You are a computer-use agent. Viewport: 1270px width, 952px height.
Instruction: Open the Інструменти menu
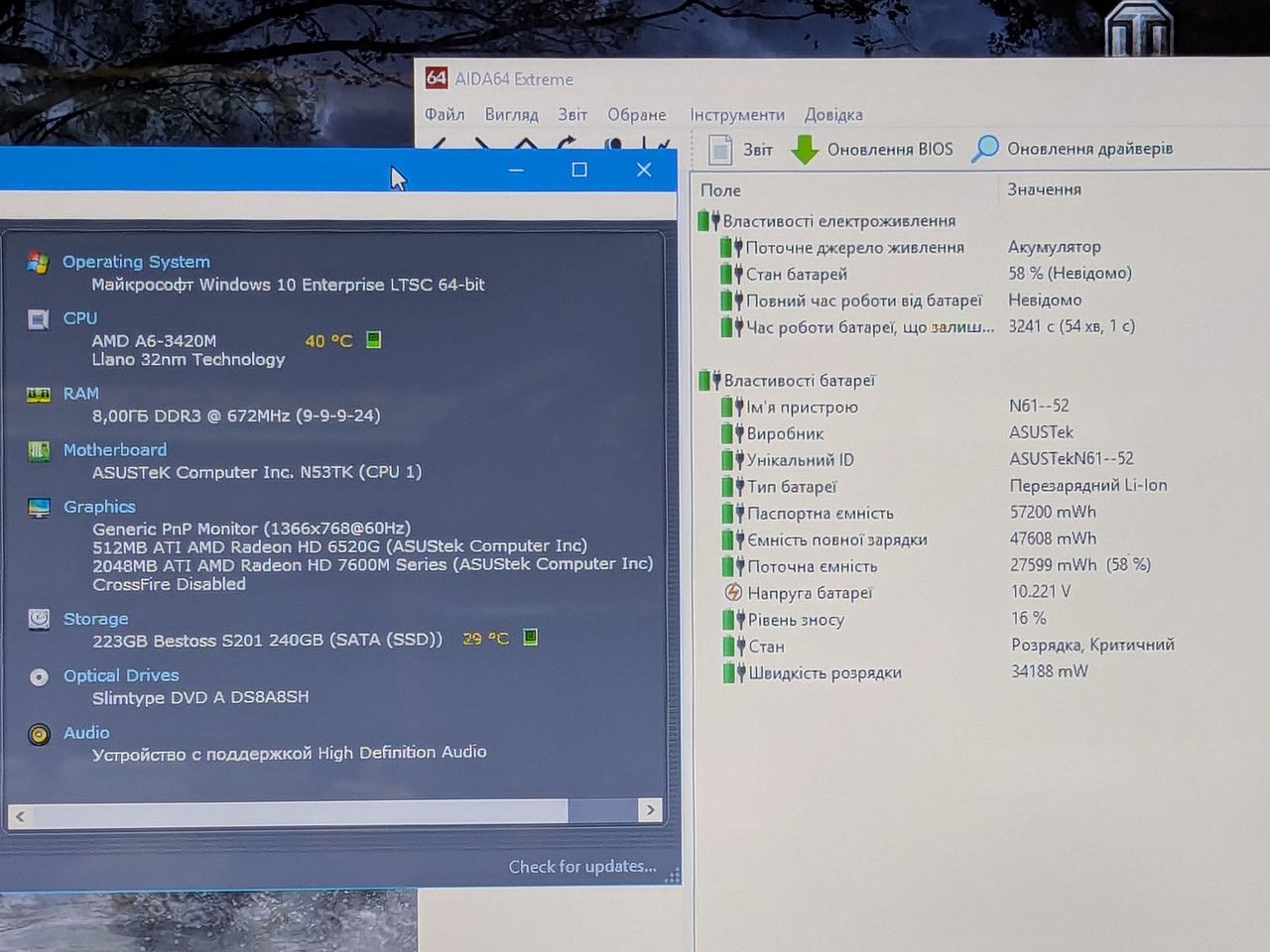pos(737,115)
